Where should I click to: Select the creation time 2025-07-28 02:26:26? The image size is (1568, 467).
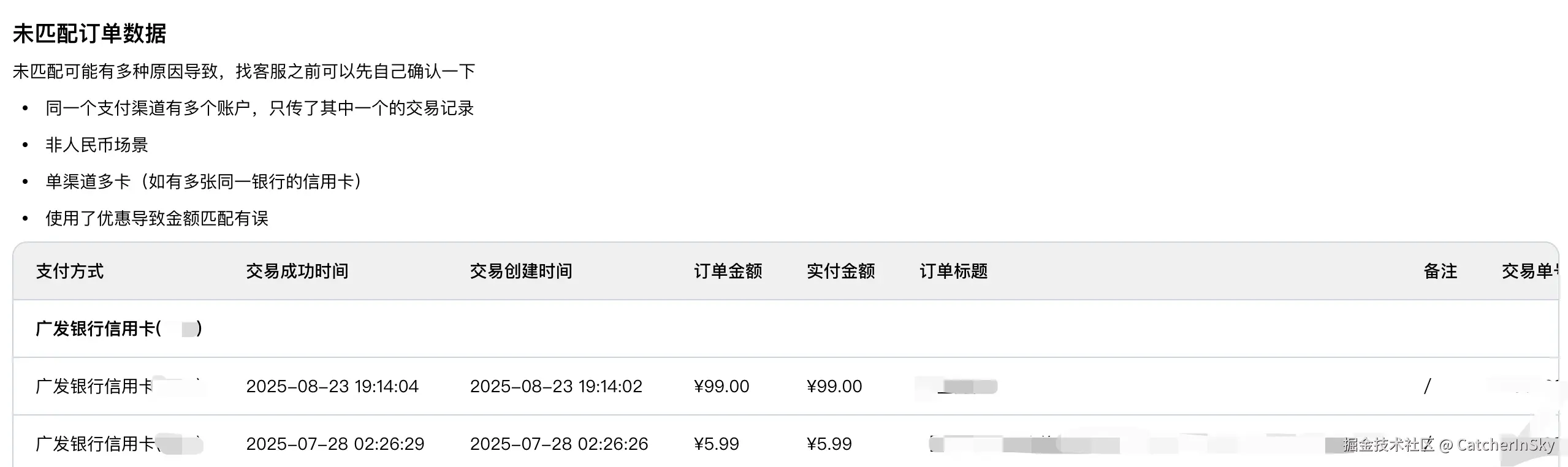click(559, 444)
